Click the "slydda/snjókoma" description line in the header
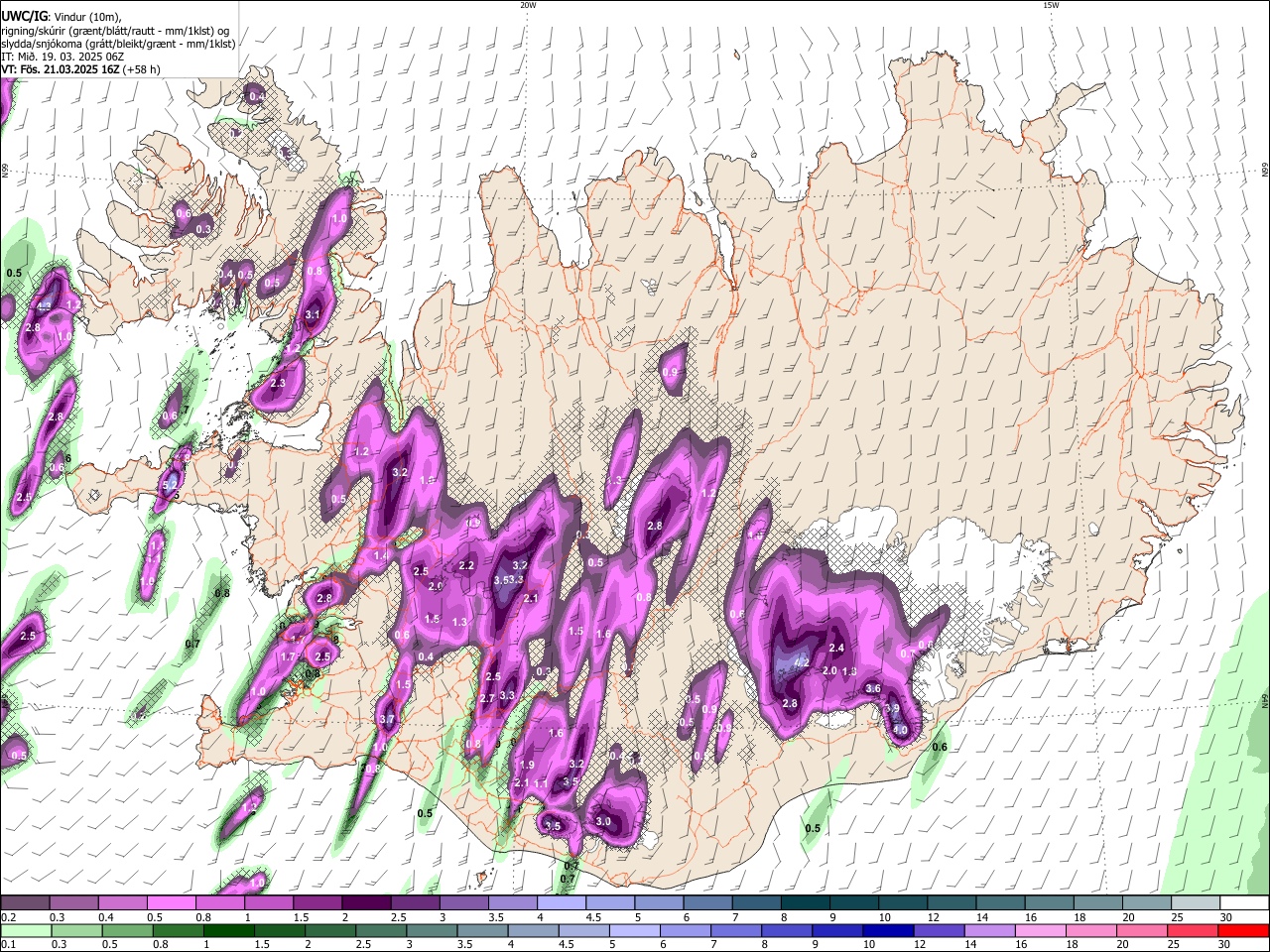Image resolution: width=1270 pixels, height=952 pixels. tap(118, 44)
